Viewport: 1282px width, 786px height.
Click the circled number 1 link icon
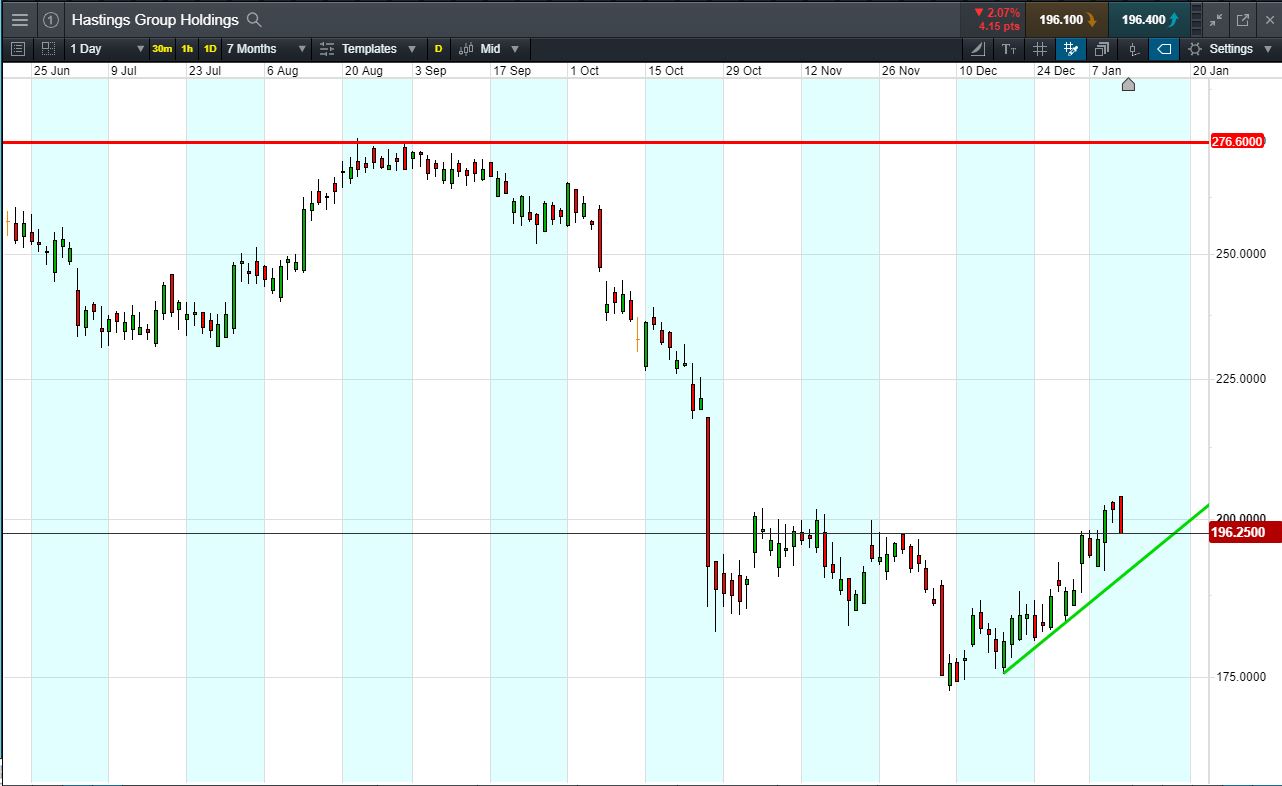[51, 19]
